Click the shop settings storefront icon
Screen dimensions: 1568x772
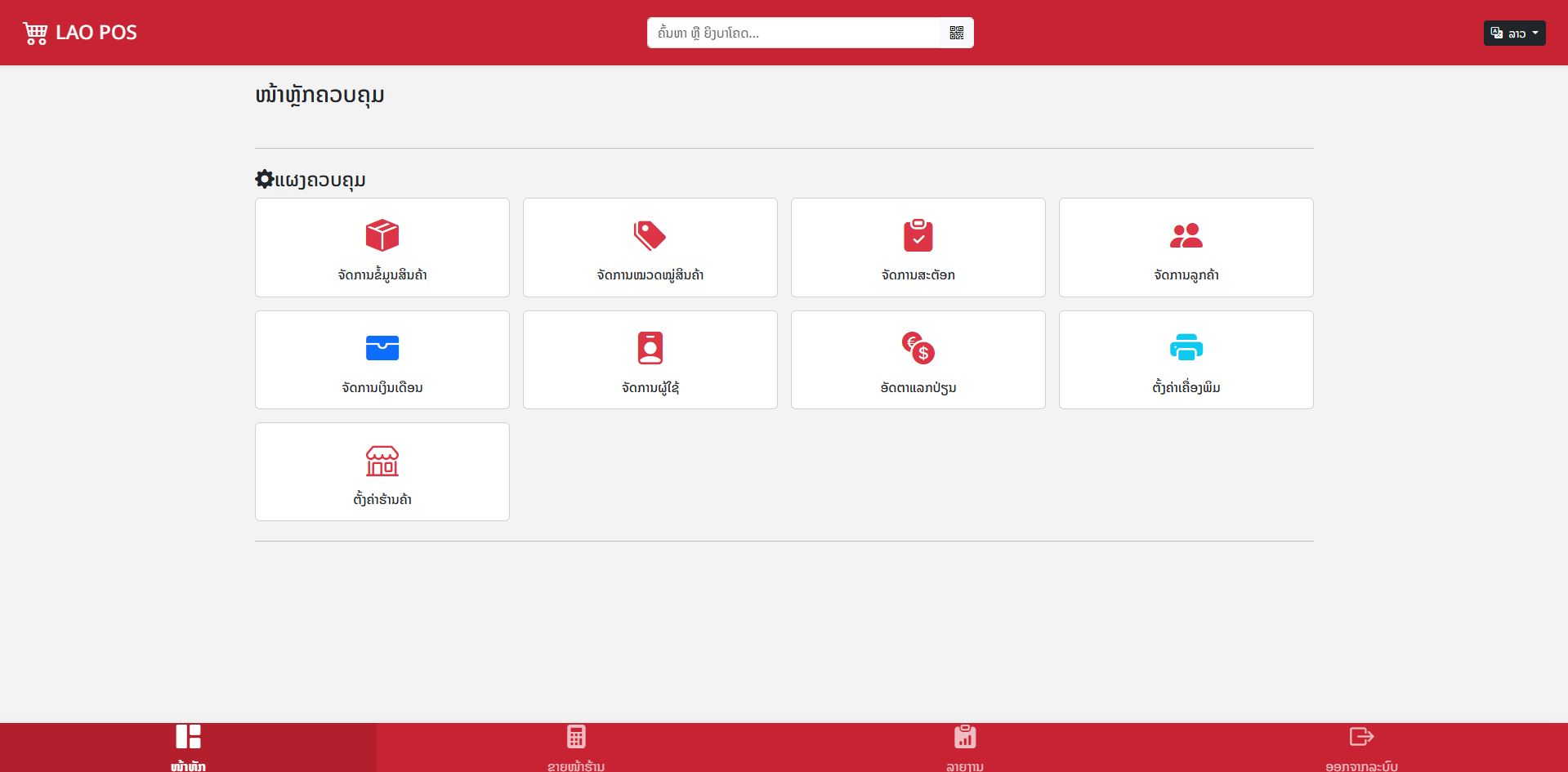coord(382,461)
